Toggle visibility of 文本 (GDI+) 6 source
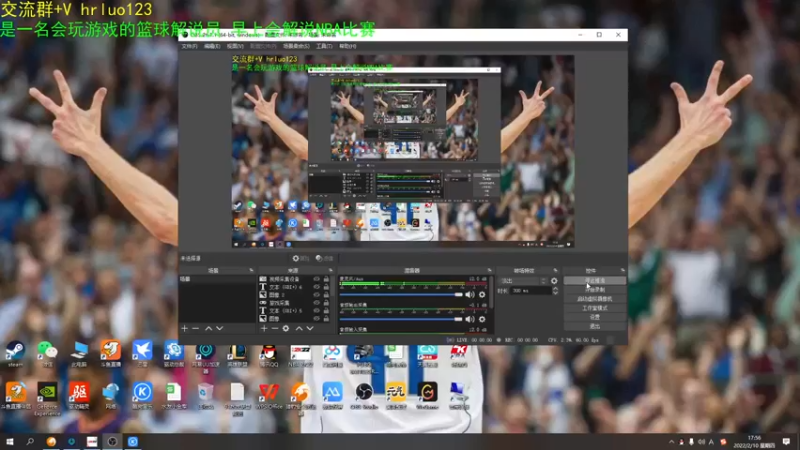The width and height of the screenshot is (800, 450). (x=316, y=287)
